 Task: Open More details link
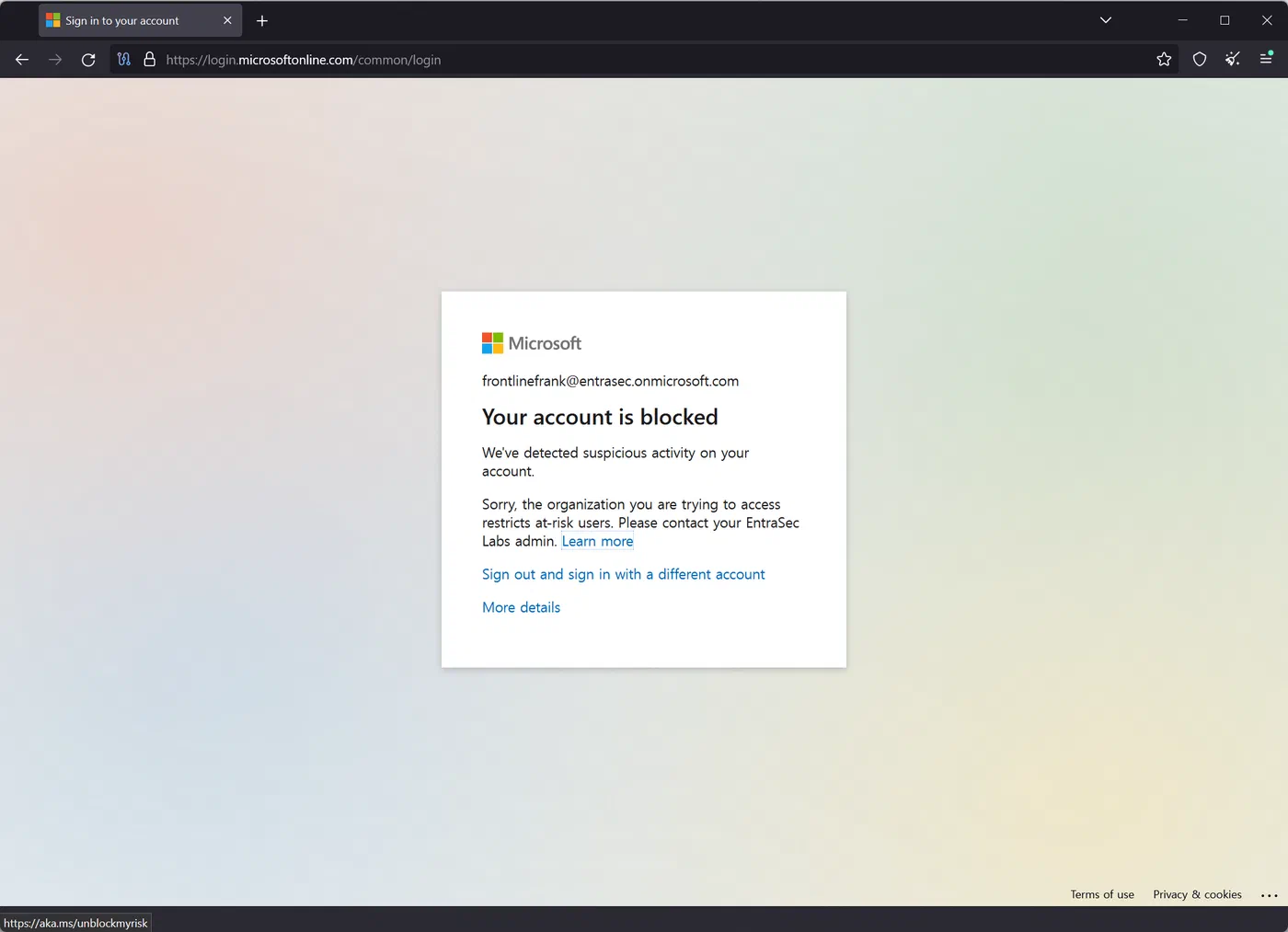click(521, 607)
